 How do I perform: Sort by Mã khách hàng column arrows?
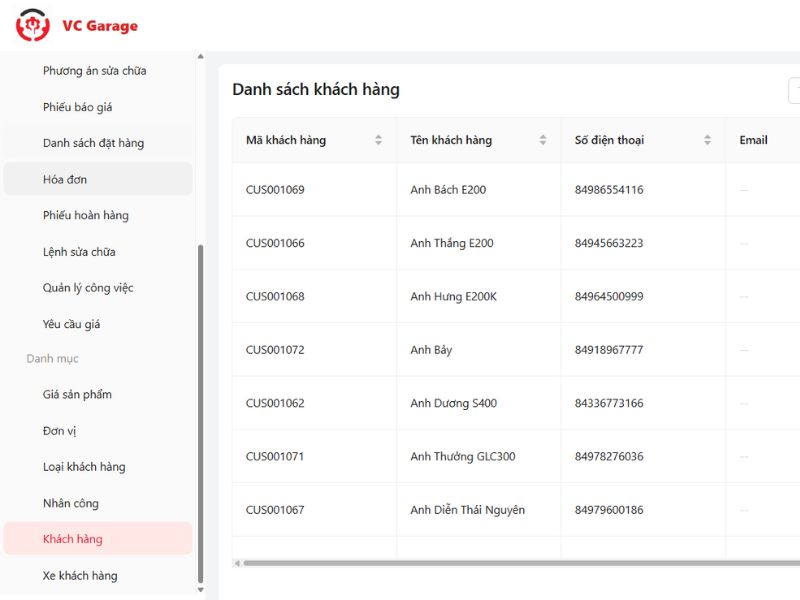(x=378, y=140)
